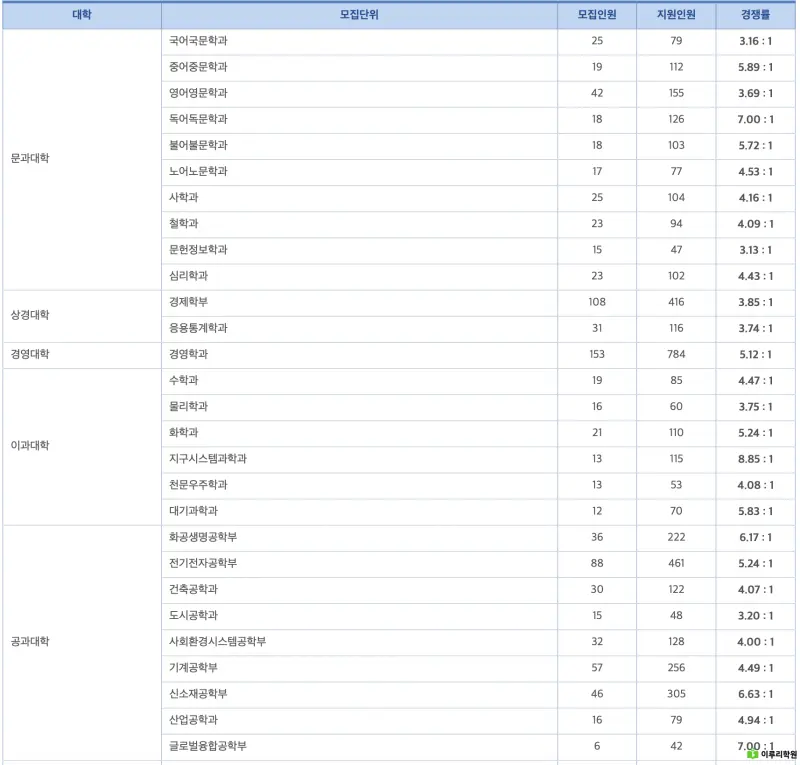
Task: Select the 전기전자공학부 department cell
Action: [x=359, y=563]
